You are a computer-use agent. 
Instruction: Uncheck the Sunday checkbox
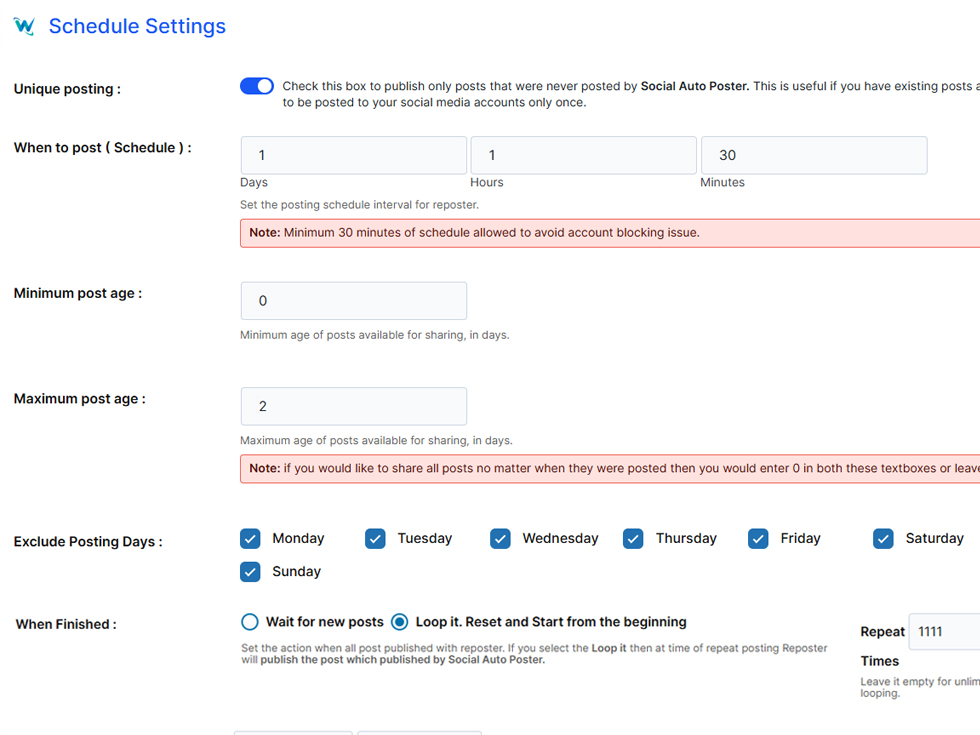click(x=250, y=572)
